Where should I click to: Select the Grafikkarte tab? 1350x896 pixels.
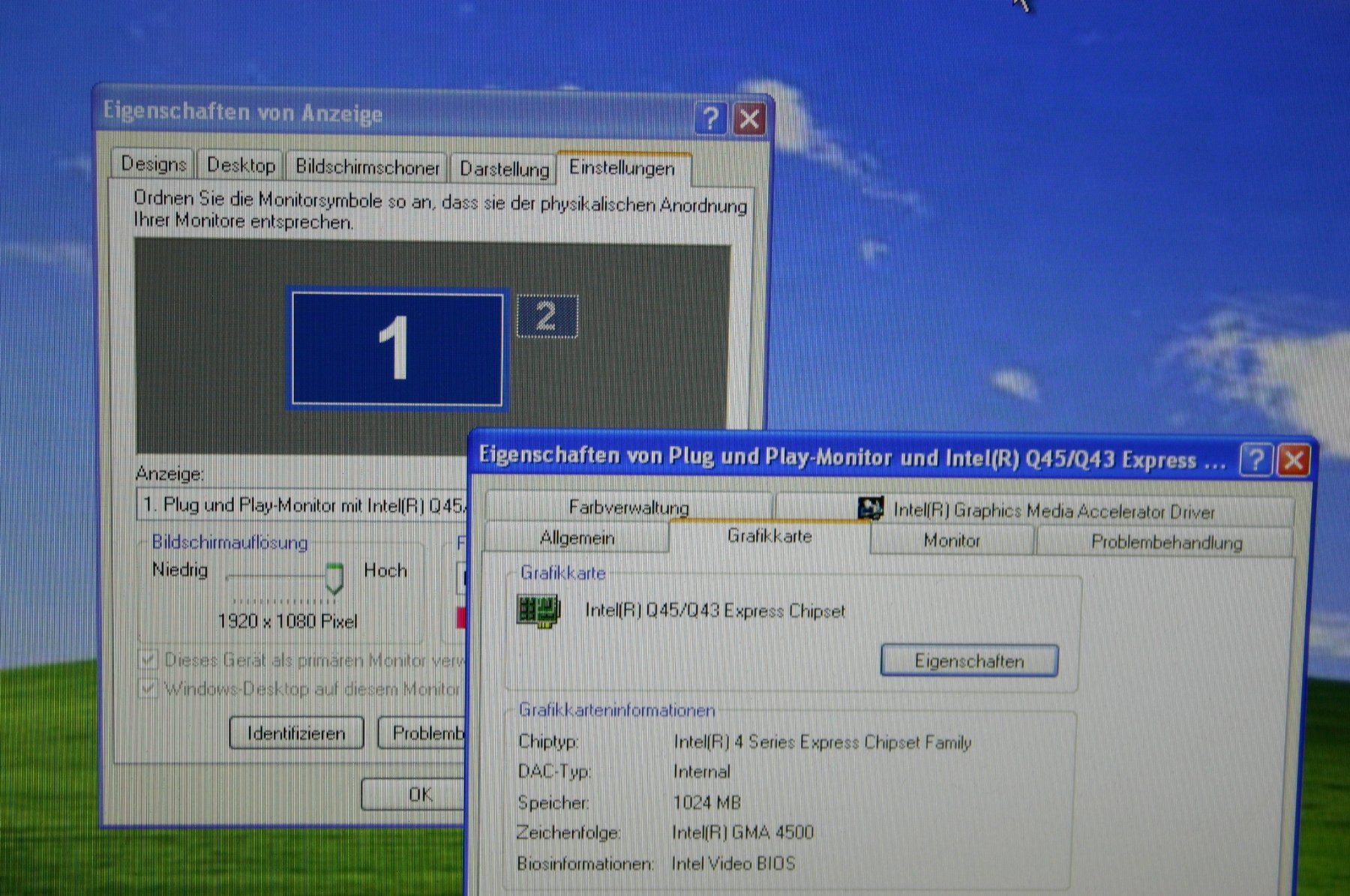pos(769,535)
